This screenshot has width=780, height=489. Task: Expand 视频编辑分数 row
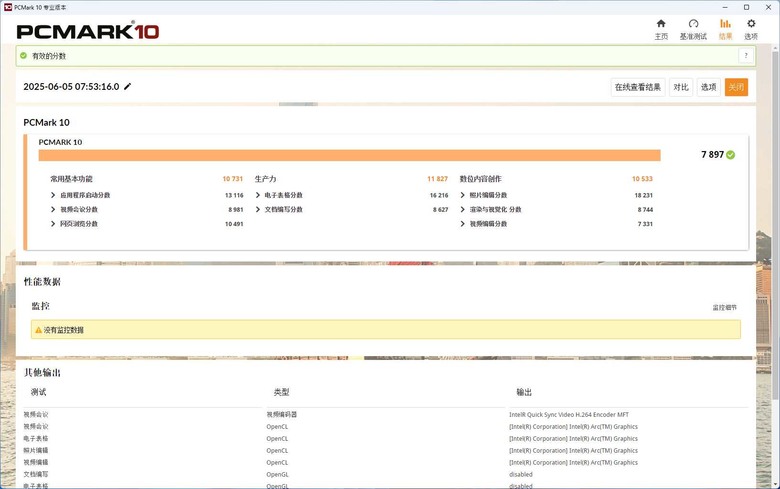point(462,224)
